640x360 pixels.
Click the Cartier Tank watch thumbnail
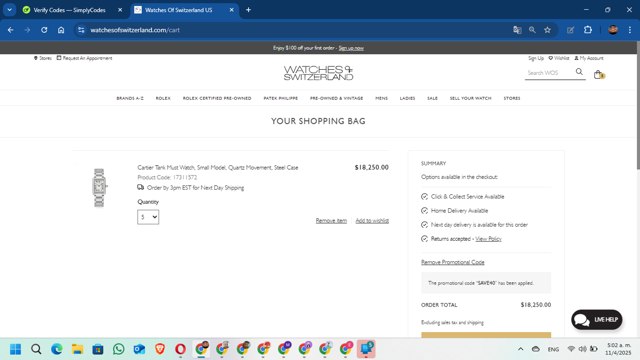(x=99, y=188)
